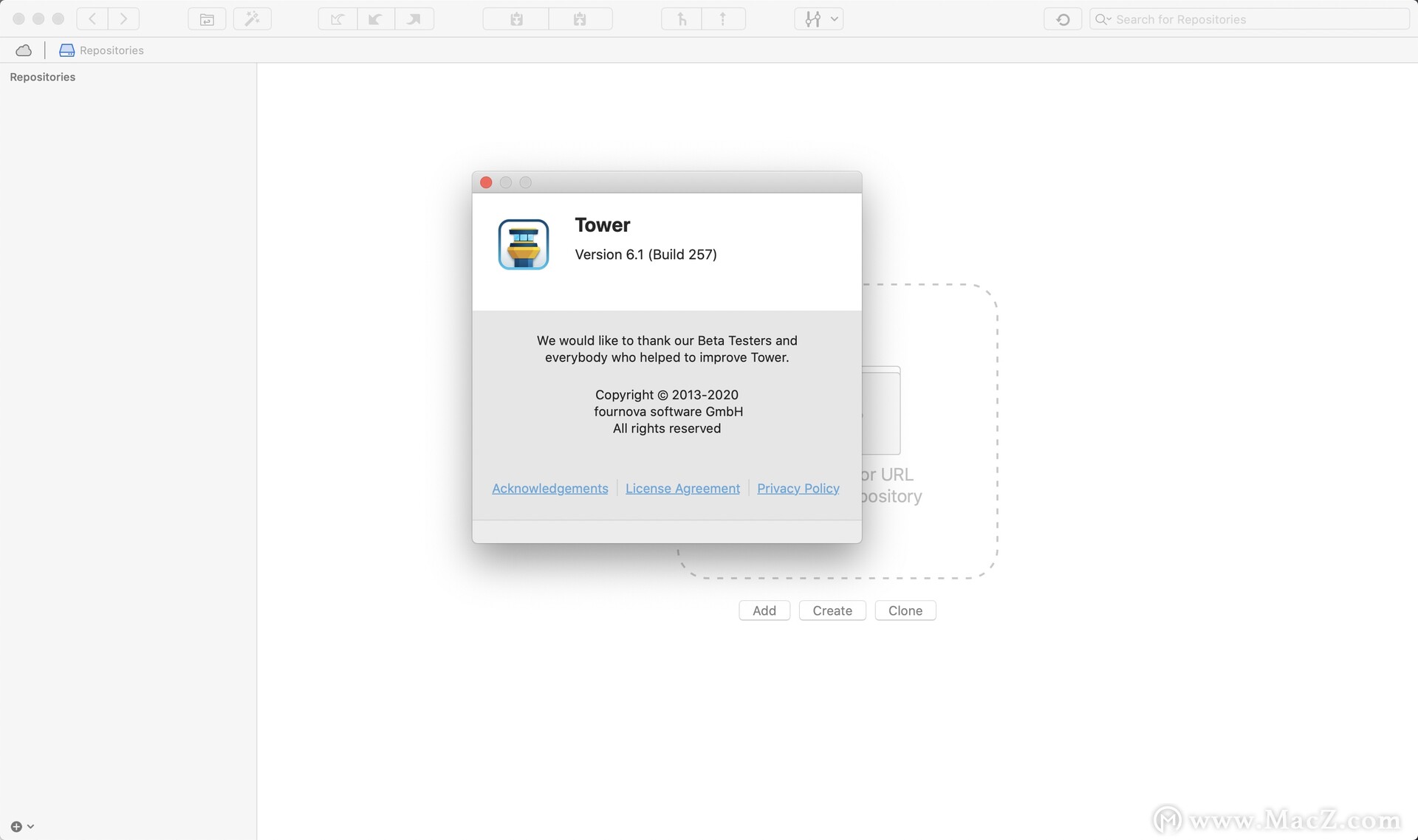Image resolution: width=1418 pixels, height=840 pixels.
Task: Expand the Git-Flow dropdown chevron
Action: (x=835, y=19)
